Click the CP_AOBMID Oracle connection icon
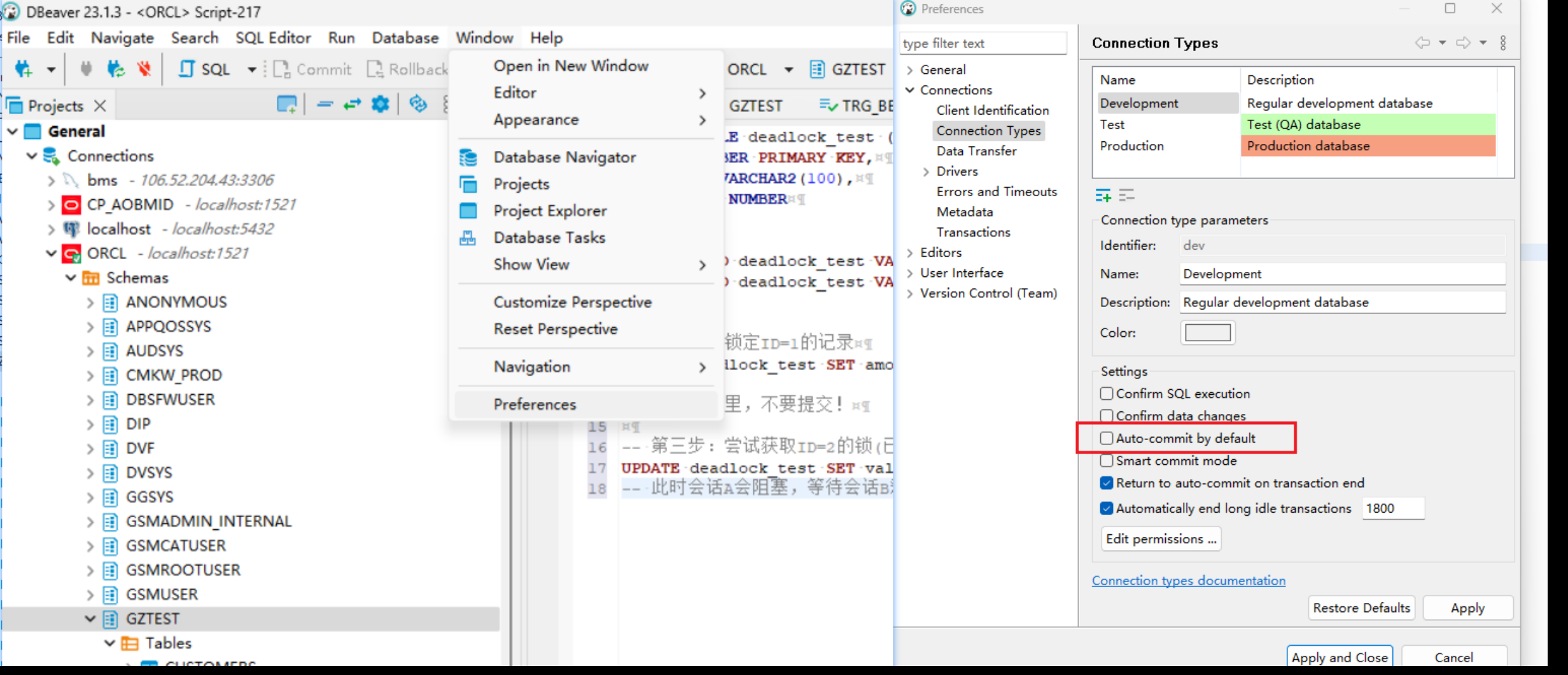This screenshot has height=675, width=1568. (71, 205)
